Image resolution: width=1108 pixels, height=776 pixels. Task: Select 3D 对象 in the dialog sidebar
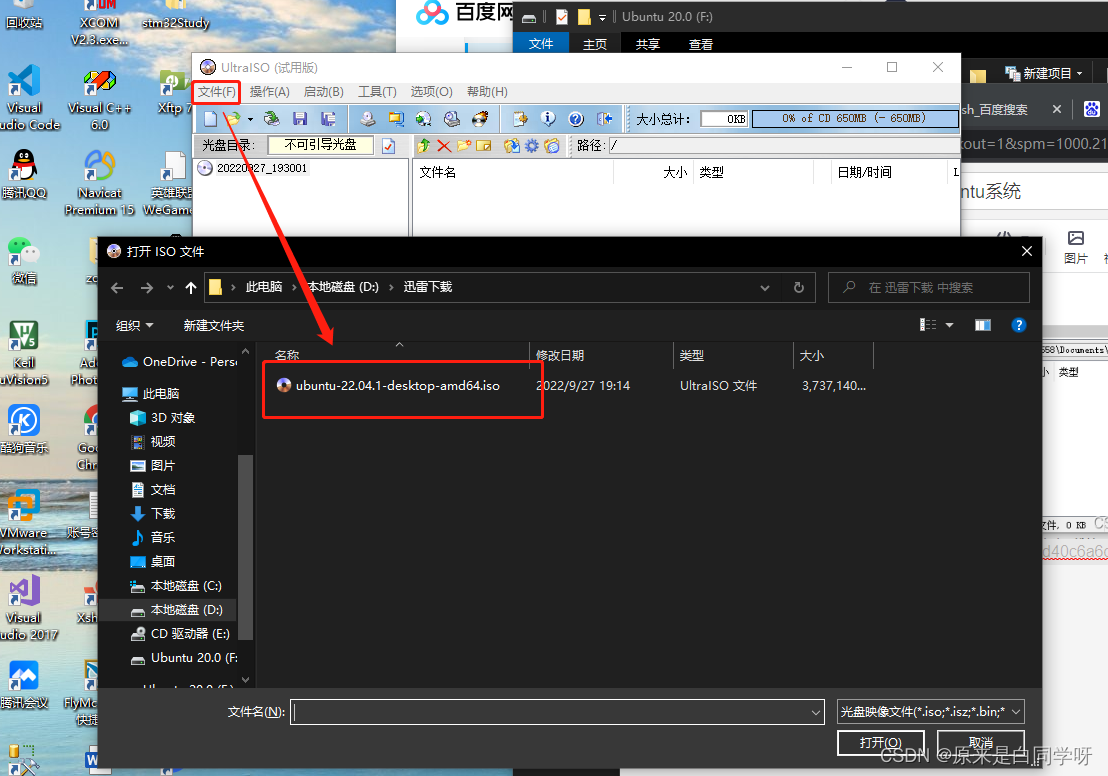click(x=163, y=418)
